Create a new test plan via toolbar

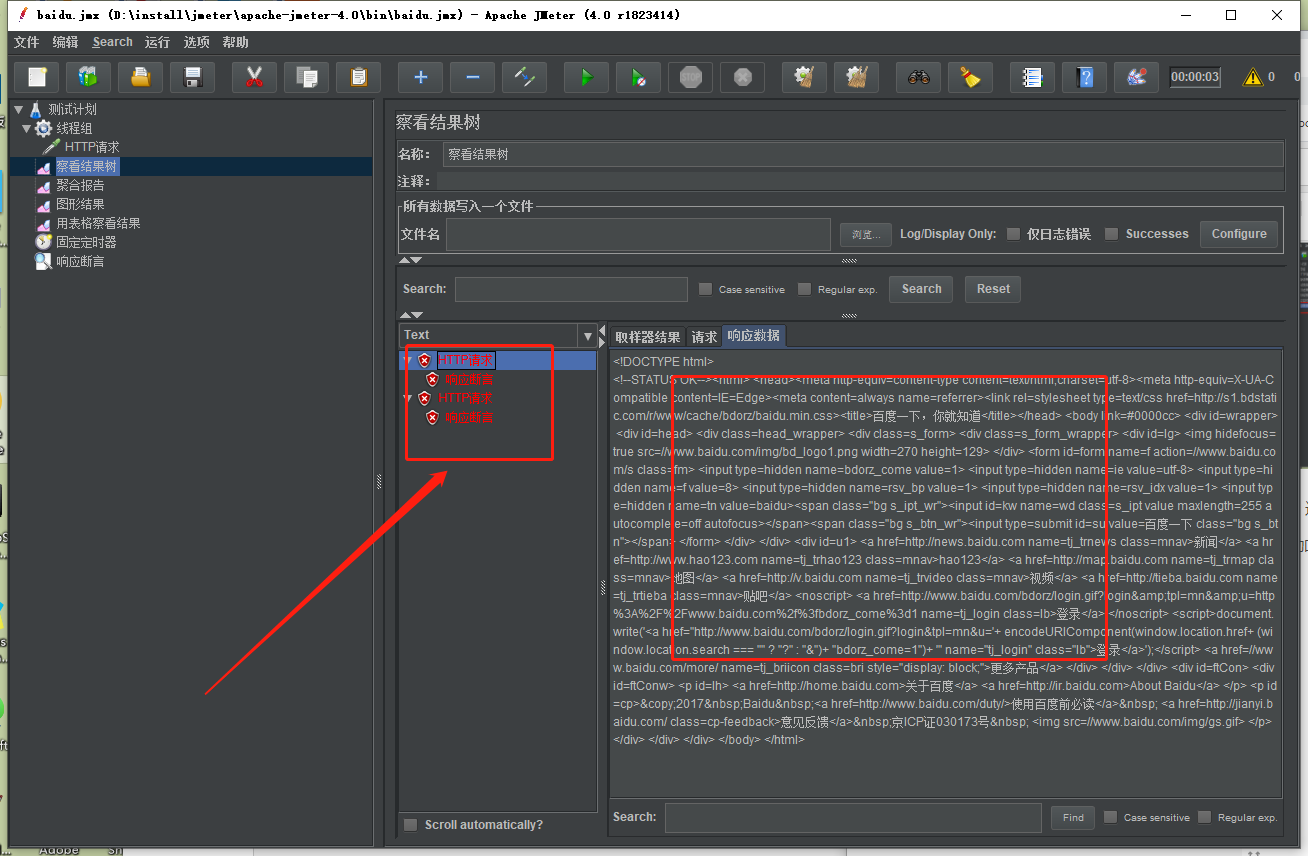click(37, 77)
